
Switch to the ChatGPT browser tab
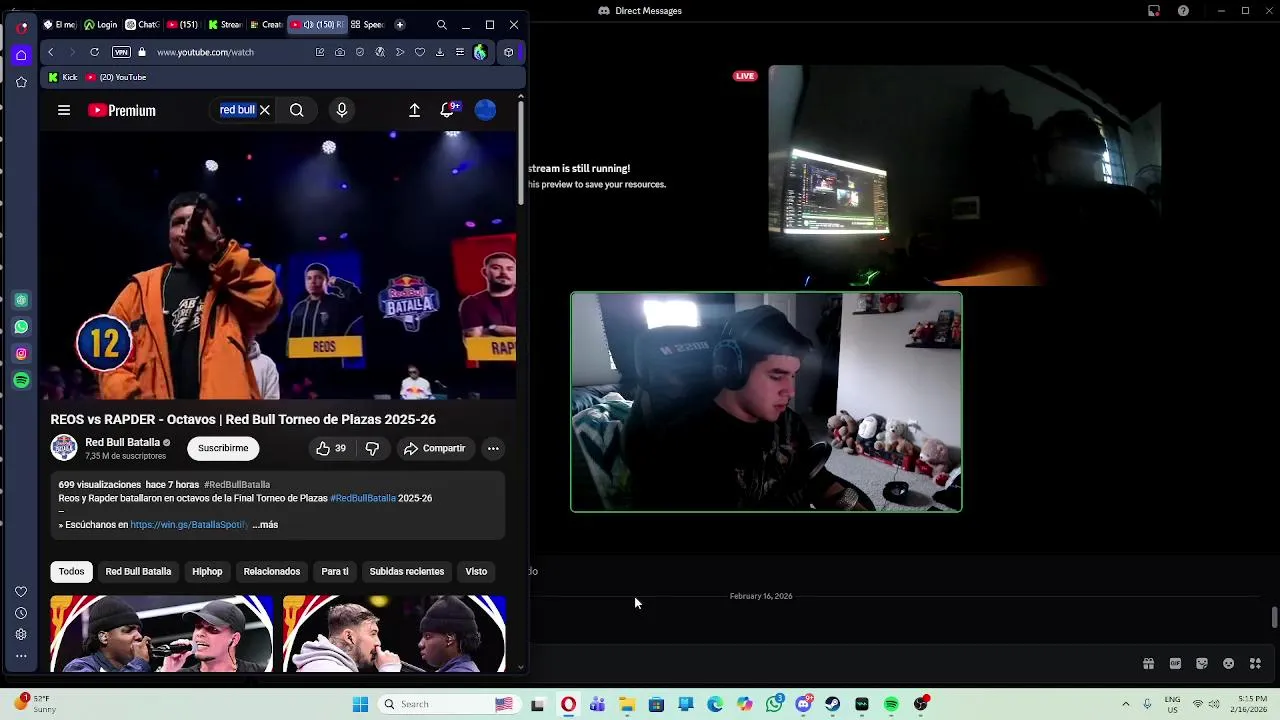[143, 25]
